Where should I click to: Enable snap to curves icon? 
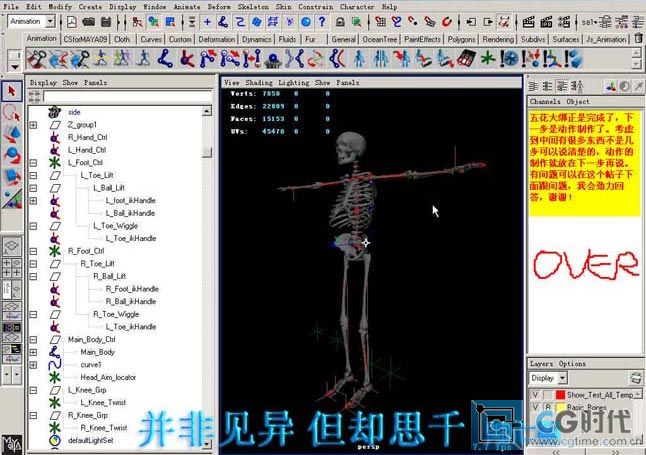397,22
